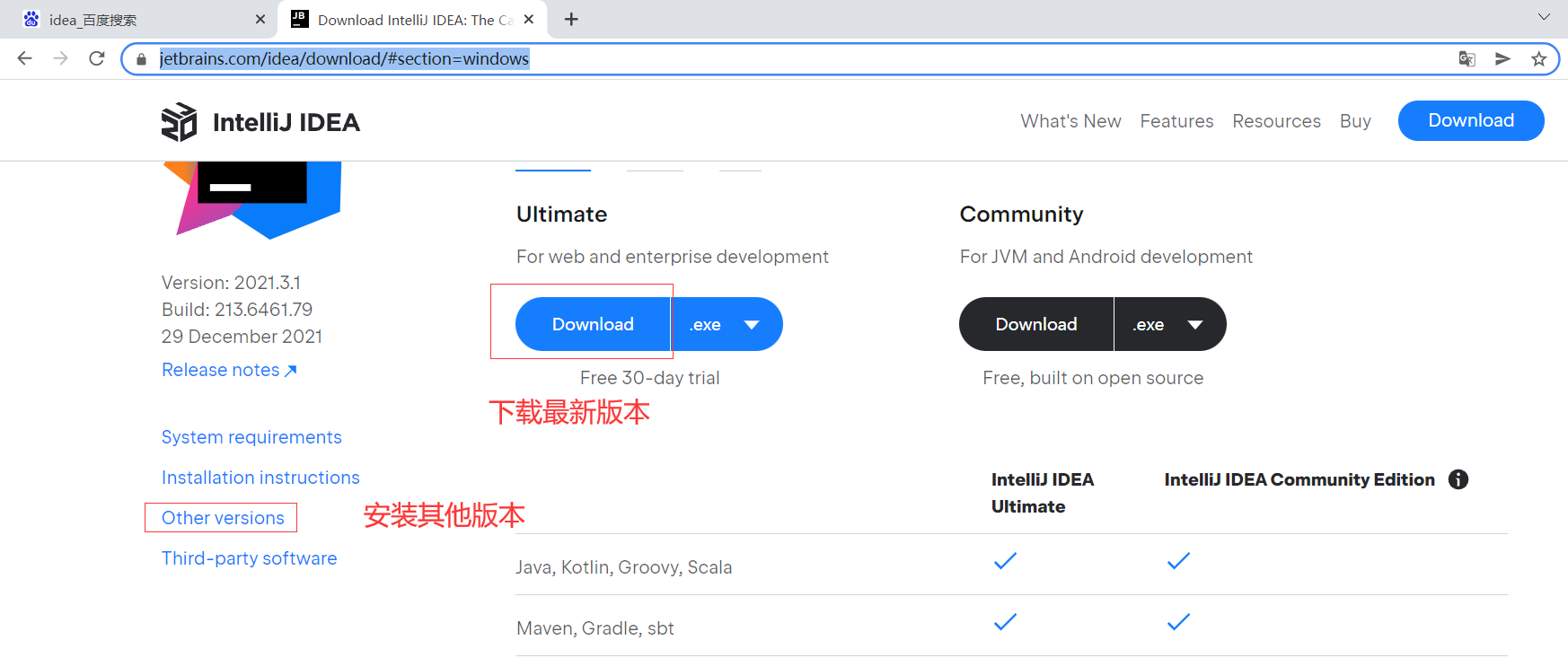1568x658 pixels.
Task: Click the 'Free 30-day trial' text
Action: pos(649,378)
